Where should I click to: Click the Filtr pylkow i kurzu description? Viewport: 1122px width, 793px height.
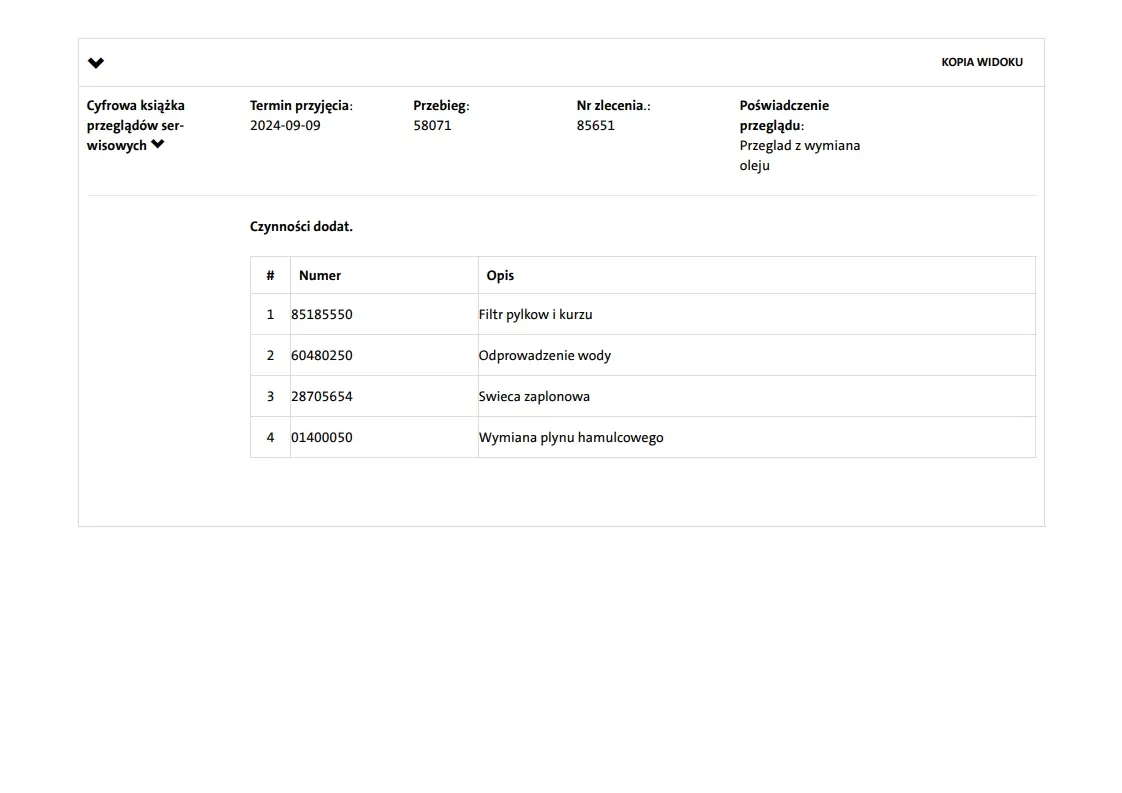pos(535,314)
